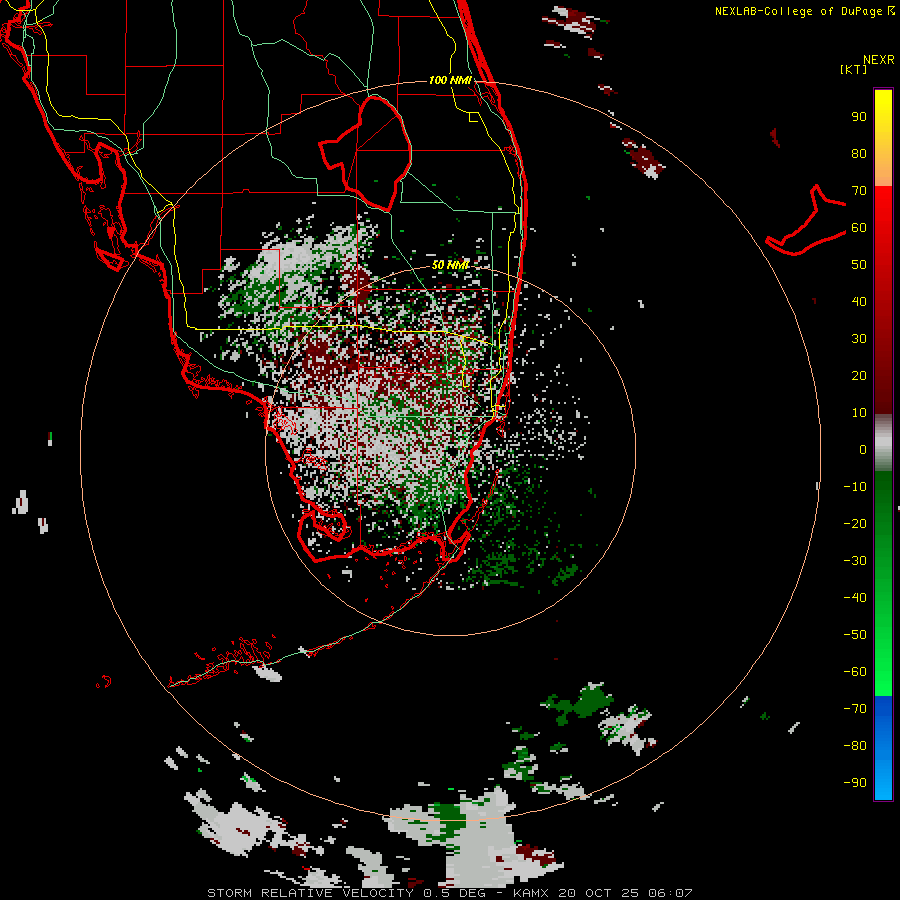Select the -40 value on the velocity scale
Image resolution: width=900 pixels, height=900 pixels.
[x=855, y=598]
